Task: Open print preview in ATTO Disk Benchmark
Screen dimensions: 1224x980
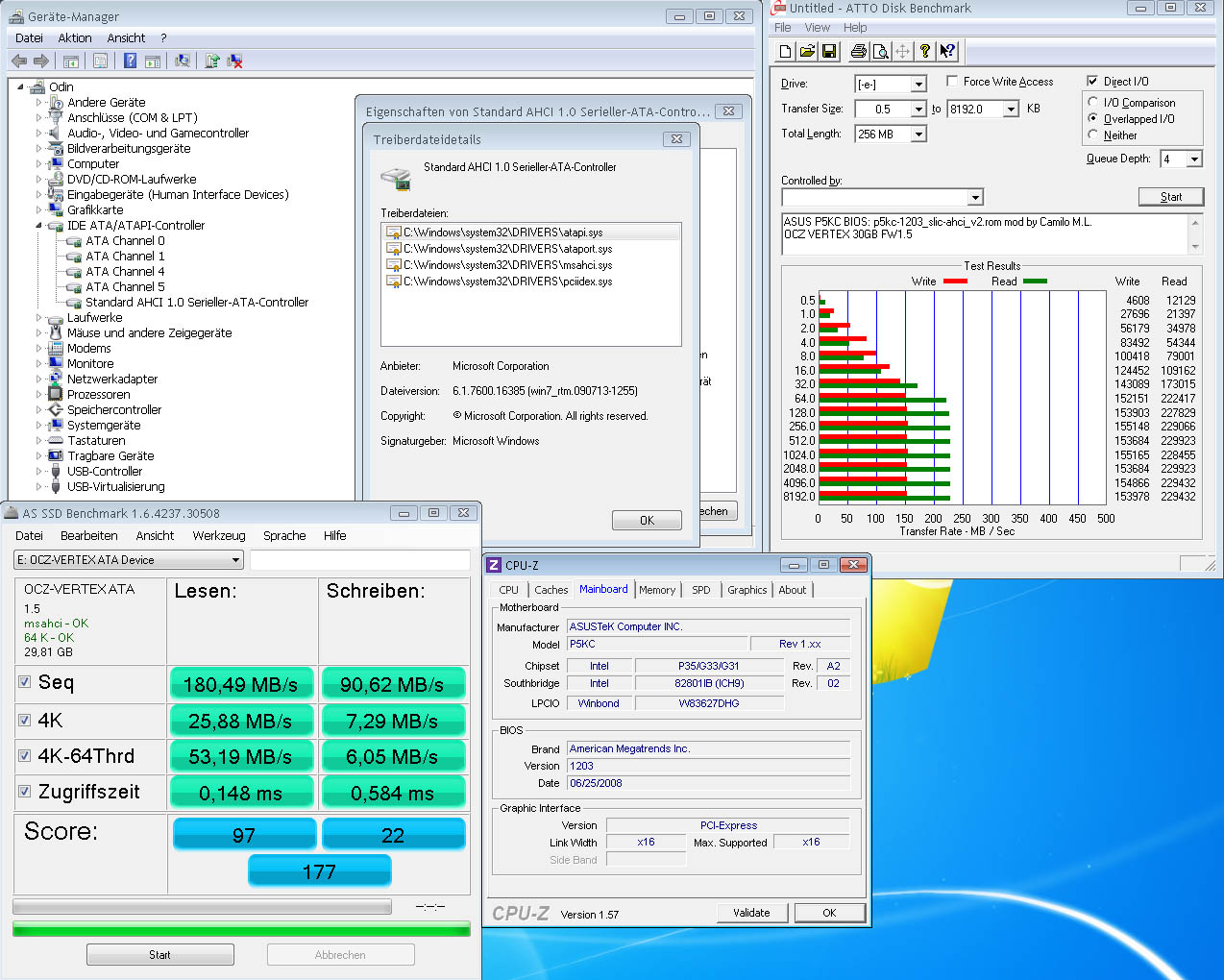Action: [x=880, y=51]
